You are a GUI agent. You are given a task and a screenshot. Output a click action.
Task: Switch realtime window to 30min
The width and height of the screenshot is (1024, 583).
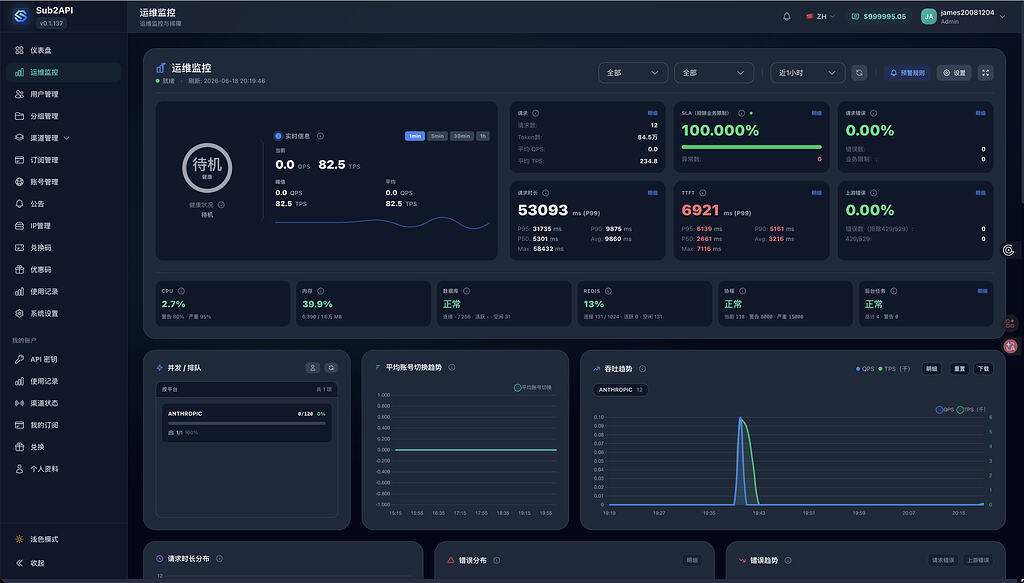click(x=462, y=136)
